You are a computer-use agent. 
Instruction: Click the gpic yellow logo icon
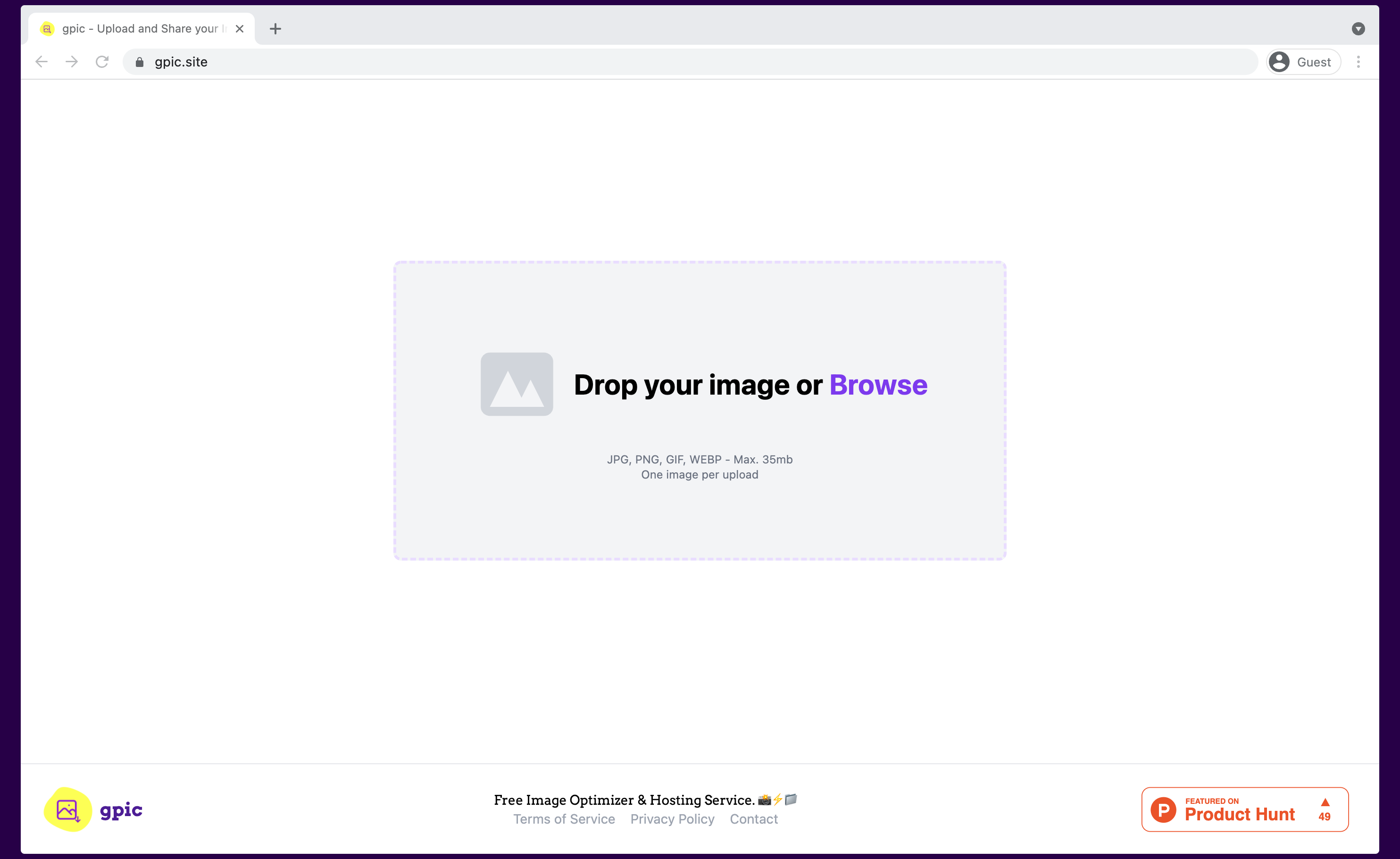point(67,809)
